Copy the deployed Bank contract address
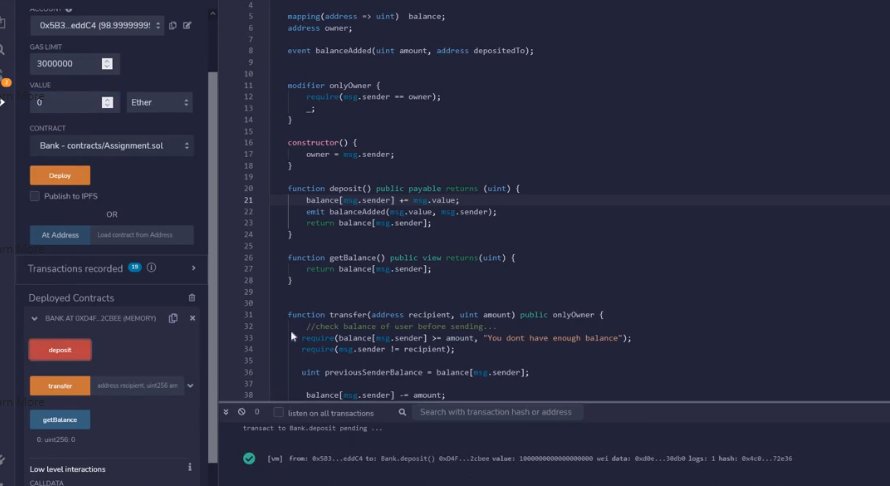 coord(173,319)
